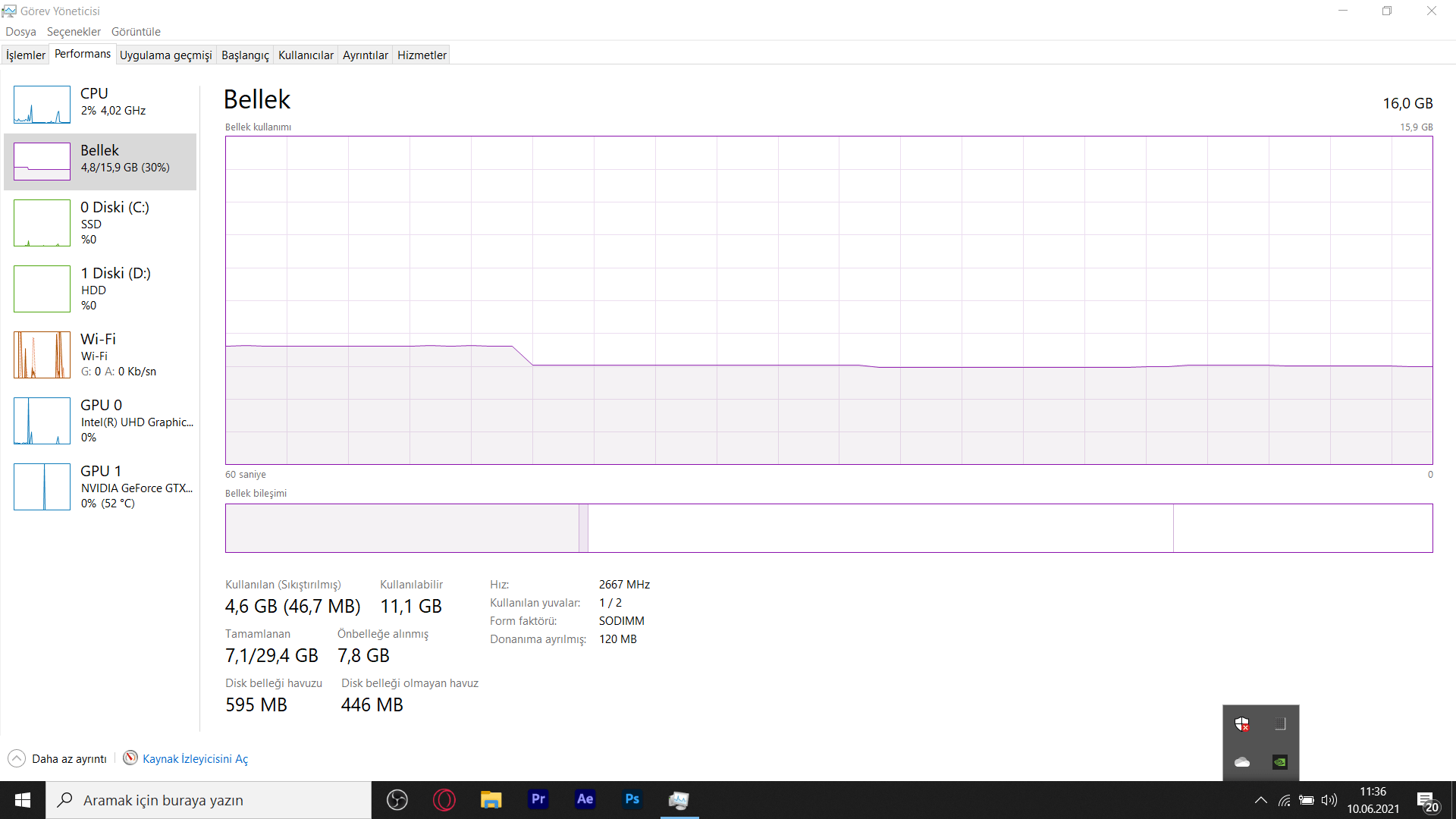This screenshot has height=819, width=1456.
Task: Click the Bellek bileşimi composition bar
Action: point(829,528)
